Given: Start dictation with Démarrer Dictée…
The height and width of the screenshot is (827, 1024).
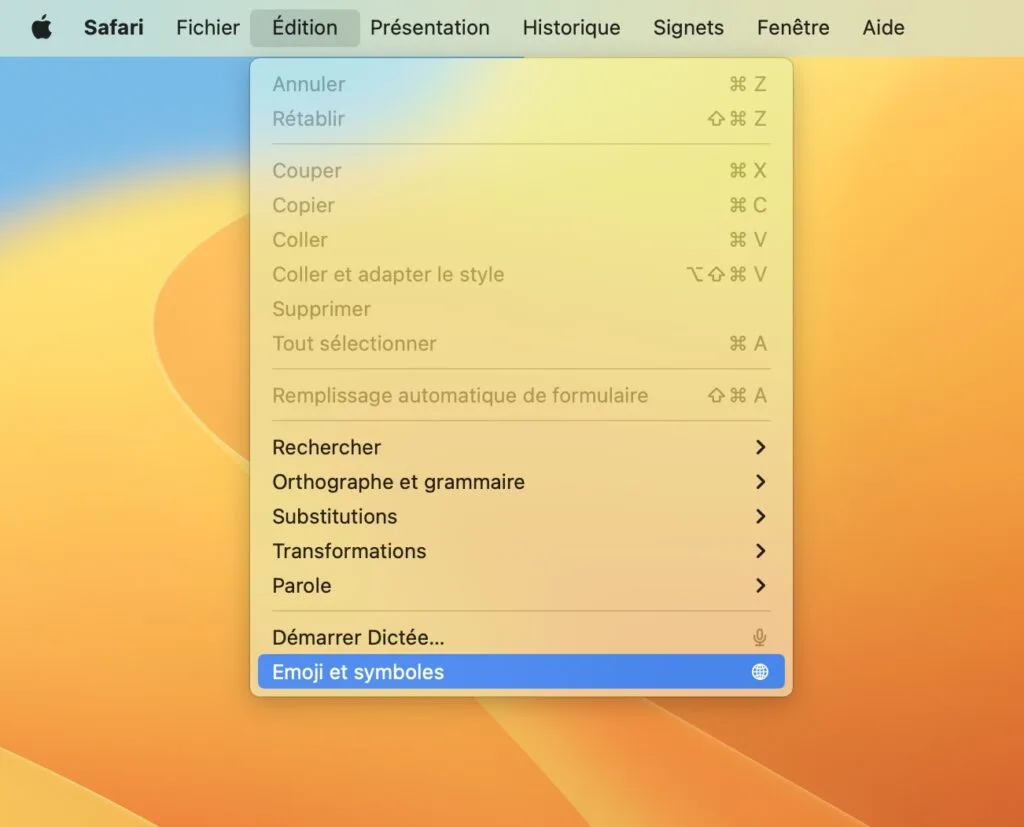Looking at the screenshot, I should (521, 638).
